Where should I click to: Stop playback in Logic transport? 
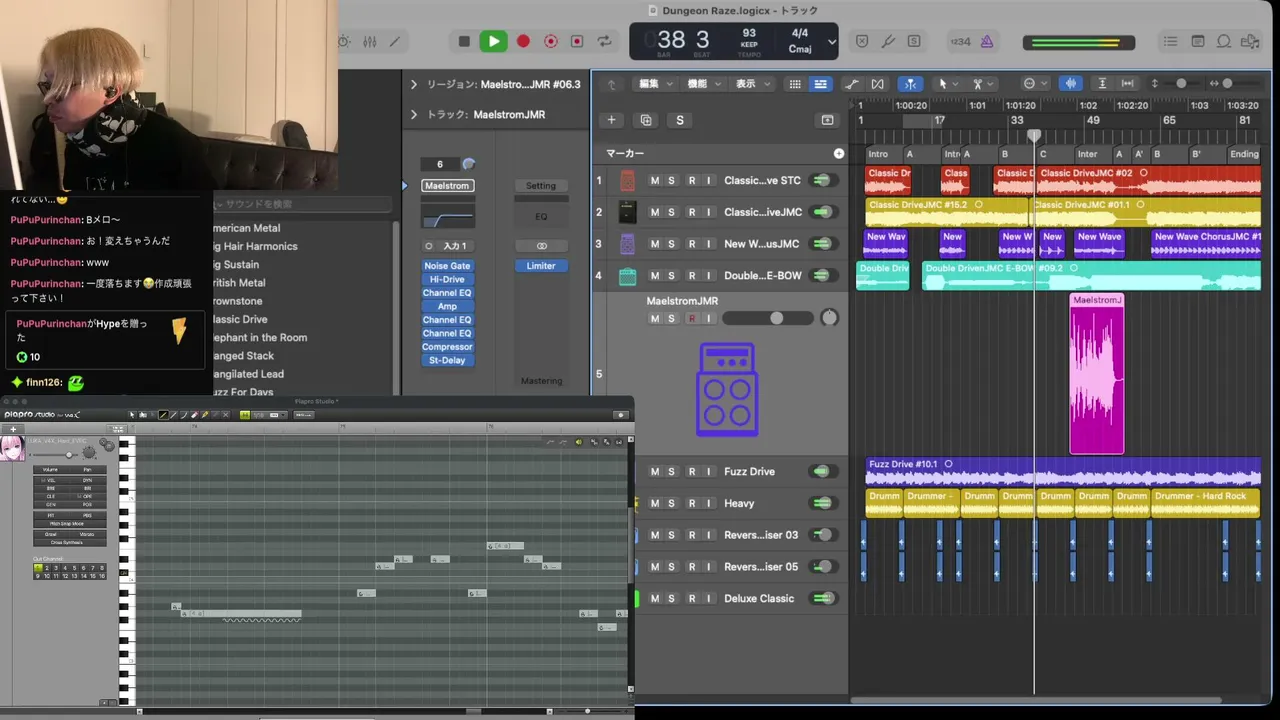464,41
